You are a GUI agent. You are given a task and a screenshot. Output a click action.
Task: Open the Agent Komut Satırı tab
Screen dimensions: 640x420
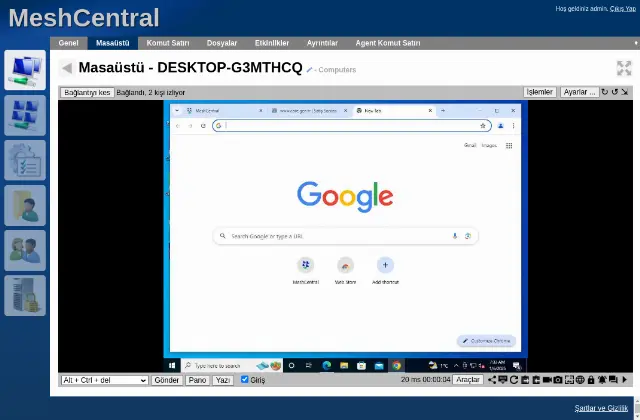pyautogui.click(x=388, y=43)
